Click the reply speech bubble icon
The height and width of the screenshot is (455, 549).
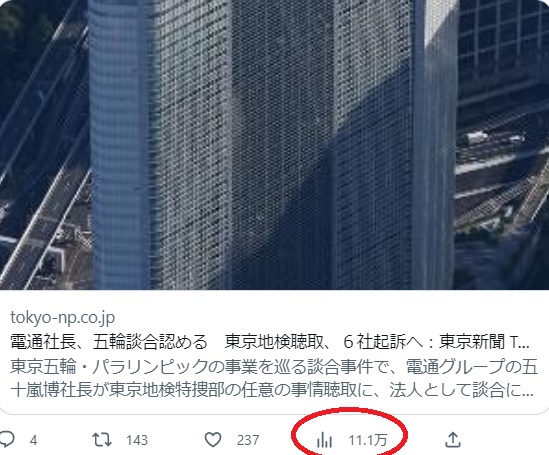click(6, 439)
